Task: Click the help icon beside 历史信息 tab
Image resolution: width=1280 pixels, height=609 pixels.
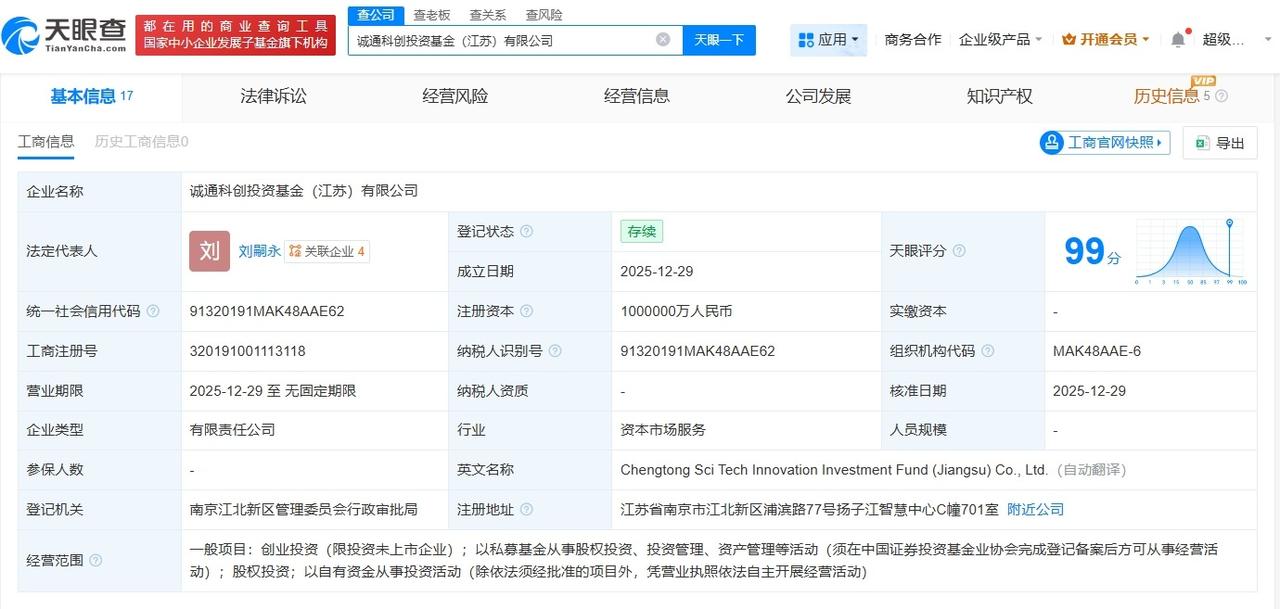Action: (x=1221, y=96)
